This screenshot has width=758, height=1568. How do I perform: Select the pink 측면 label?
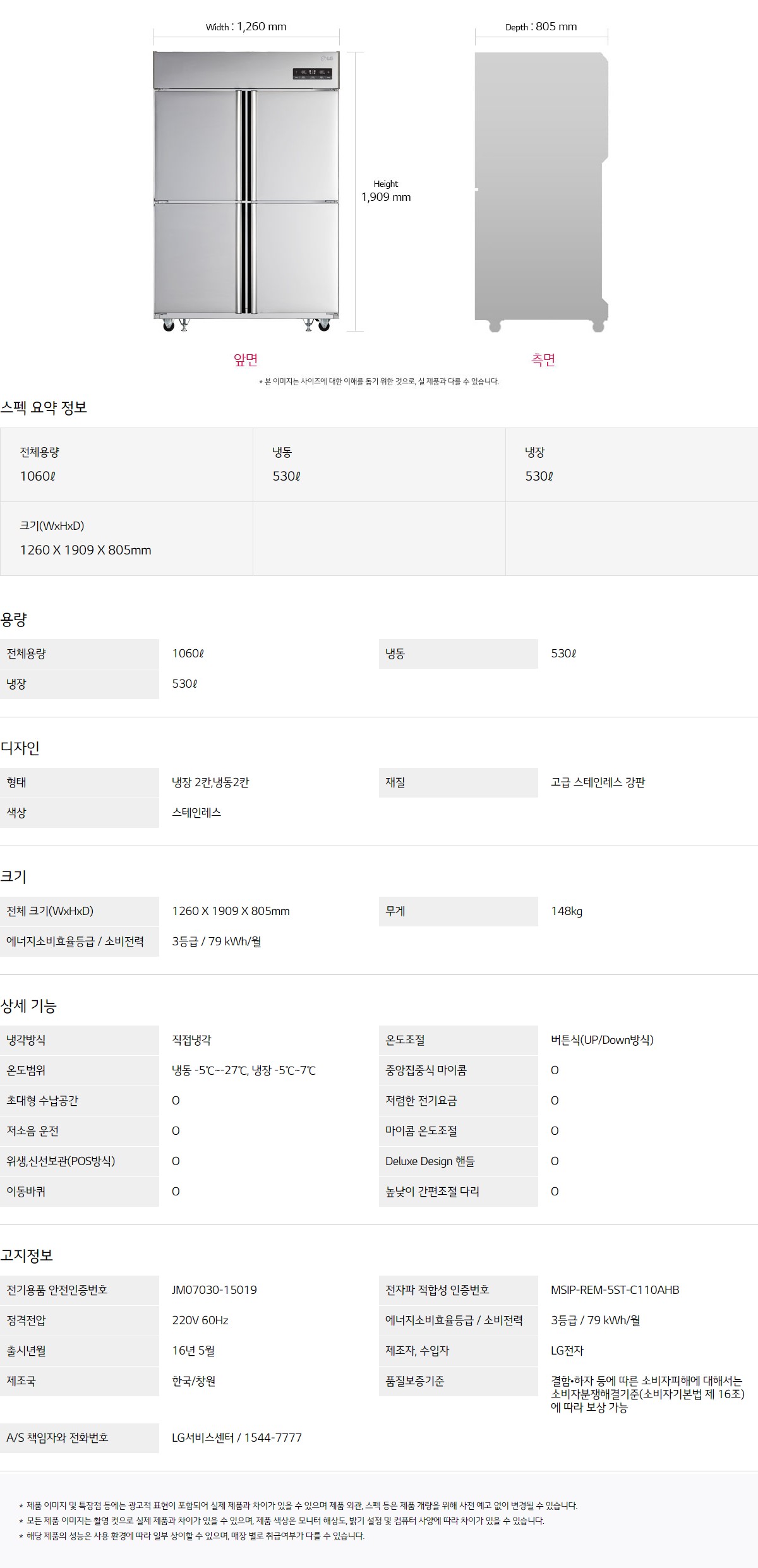(x=543, y=360)
